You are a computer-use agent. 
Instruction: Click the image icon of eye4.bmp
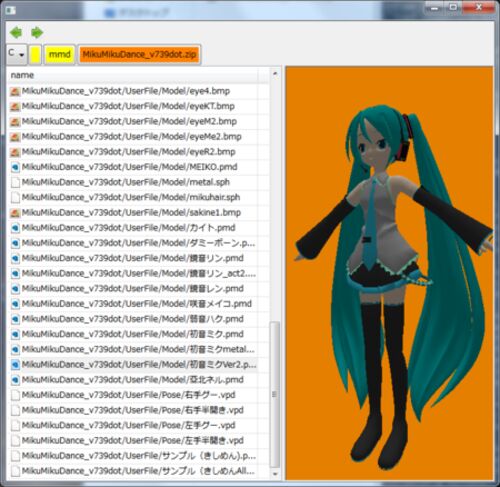click(15, 91)
